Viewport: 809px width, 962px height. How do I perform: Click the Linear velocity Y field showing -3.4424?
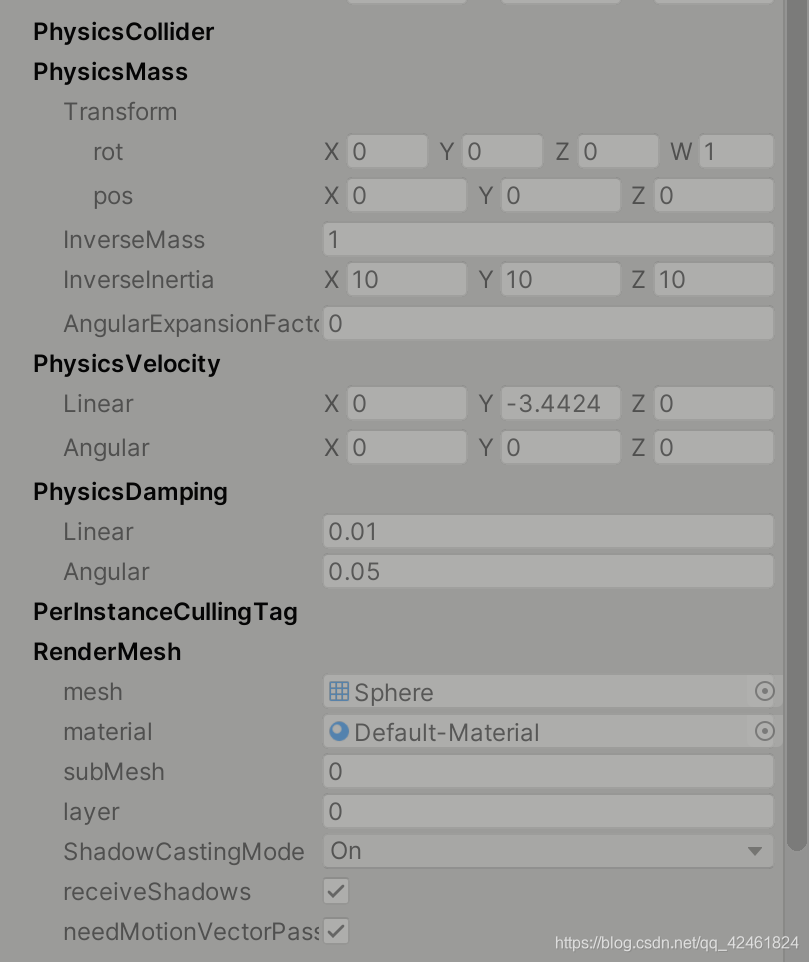[560, 403]
